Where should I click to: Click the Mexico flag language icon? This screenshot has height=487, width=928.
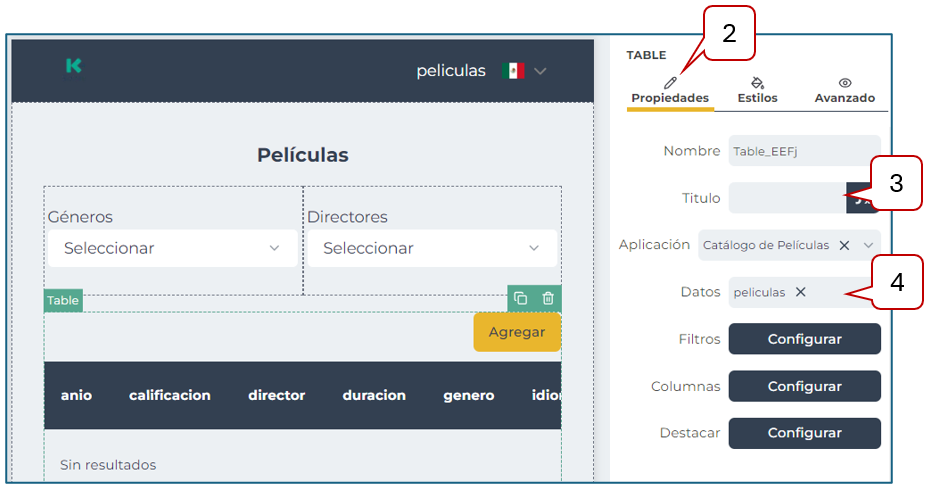[x=513, y=71]
